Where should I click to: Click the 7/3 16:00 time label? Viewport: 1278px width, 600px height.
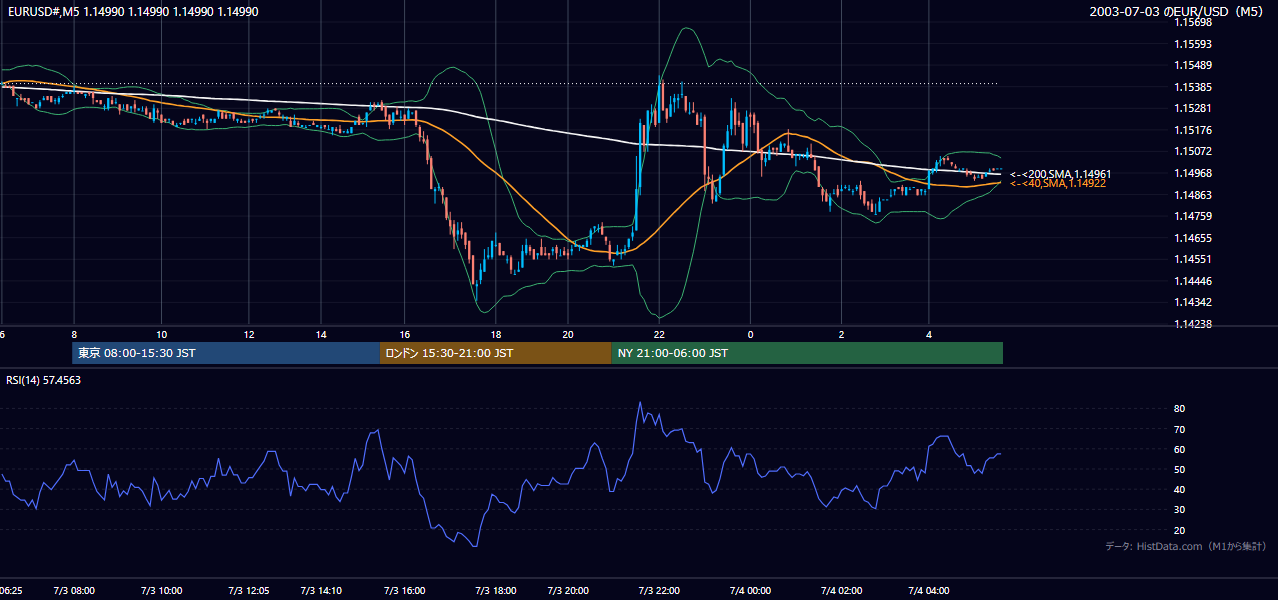coord(405,591)
